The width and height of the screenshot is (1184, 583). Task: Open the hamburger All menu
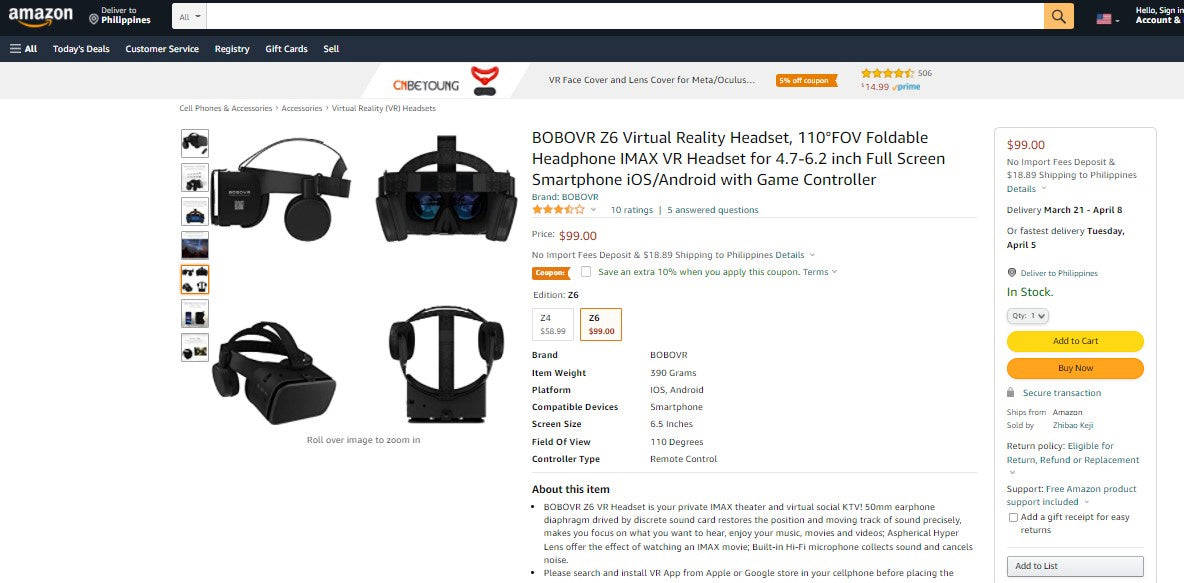[x=23, y=48]
